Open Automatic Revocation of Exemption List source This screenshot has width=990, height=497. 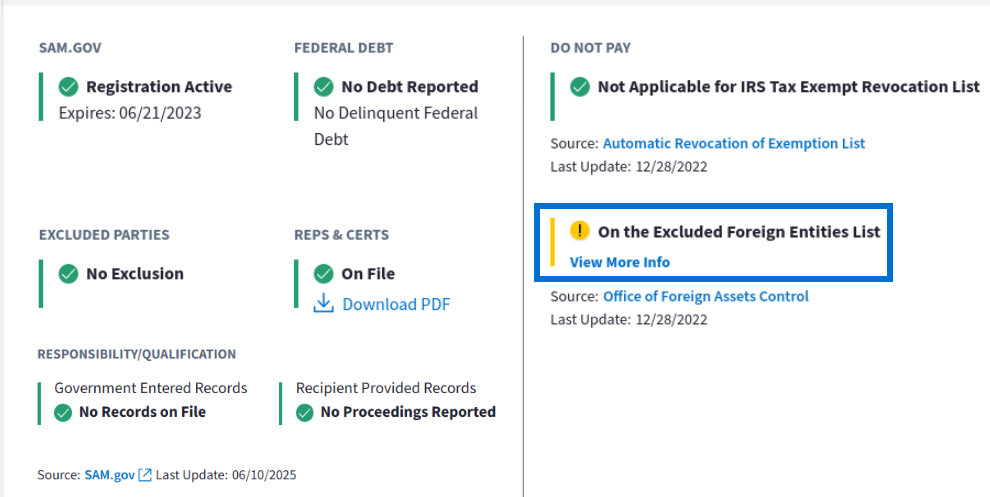pyautogui.click(x=734, y=143)
